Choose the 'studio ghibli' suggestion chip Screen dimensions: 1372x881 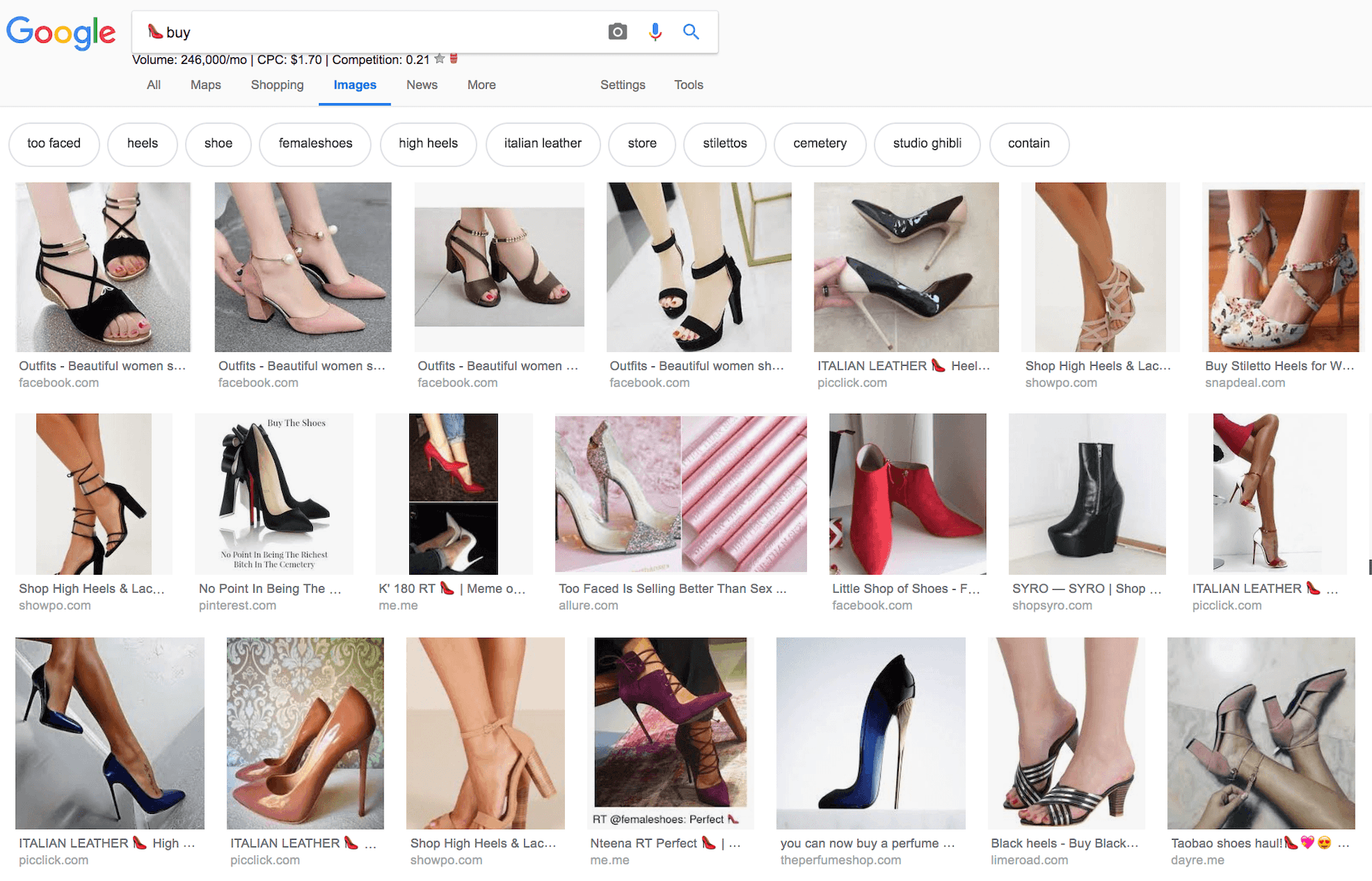(927, 144)
